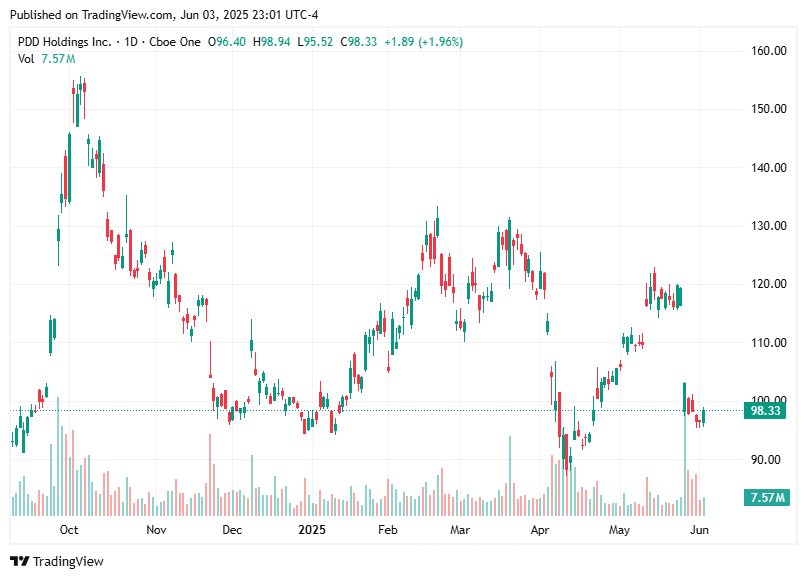Click the 7.57M volume label badge
807x579 pixels.
[765, 496]
